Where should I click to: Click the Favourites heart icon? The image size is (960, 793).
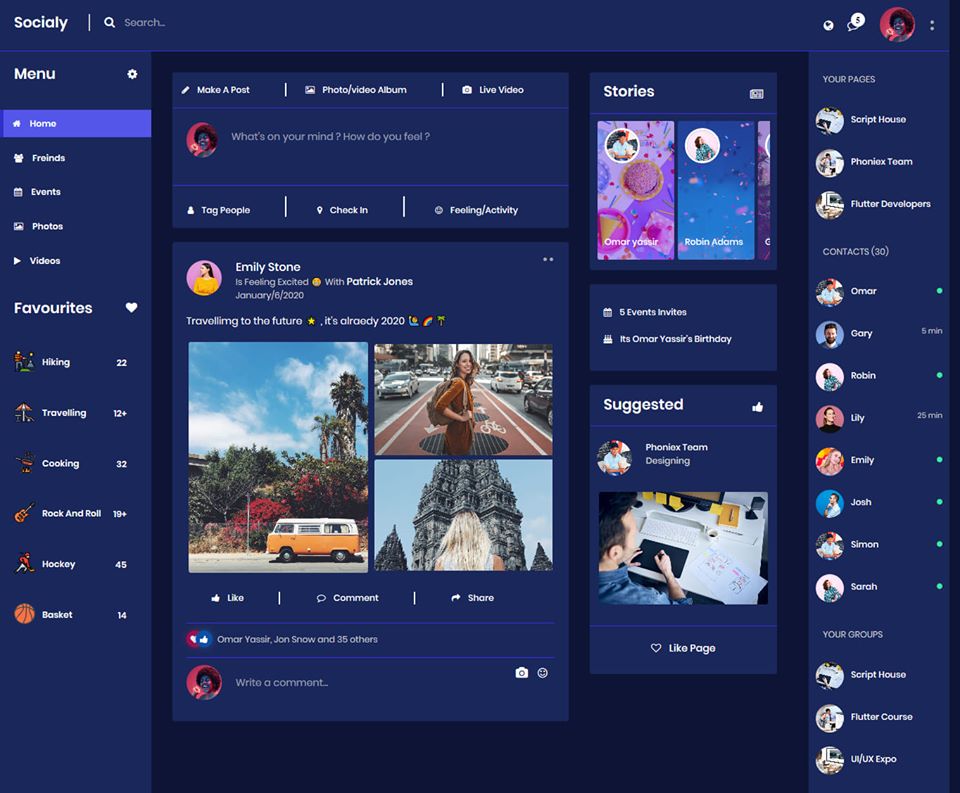tap(131, 308)
